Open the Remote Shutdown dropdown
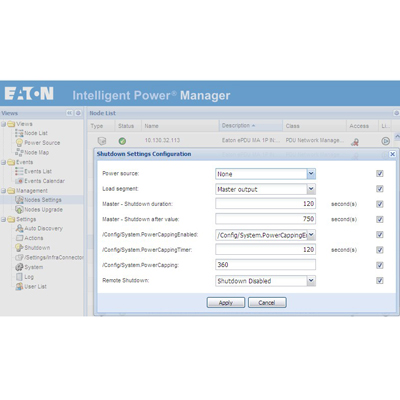 pyautogui.click(x=311, y=281)
